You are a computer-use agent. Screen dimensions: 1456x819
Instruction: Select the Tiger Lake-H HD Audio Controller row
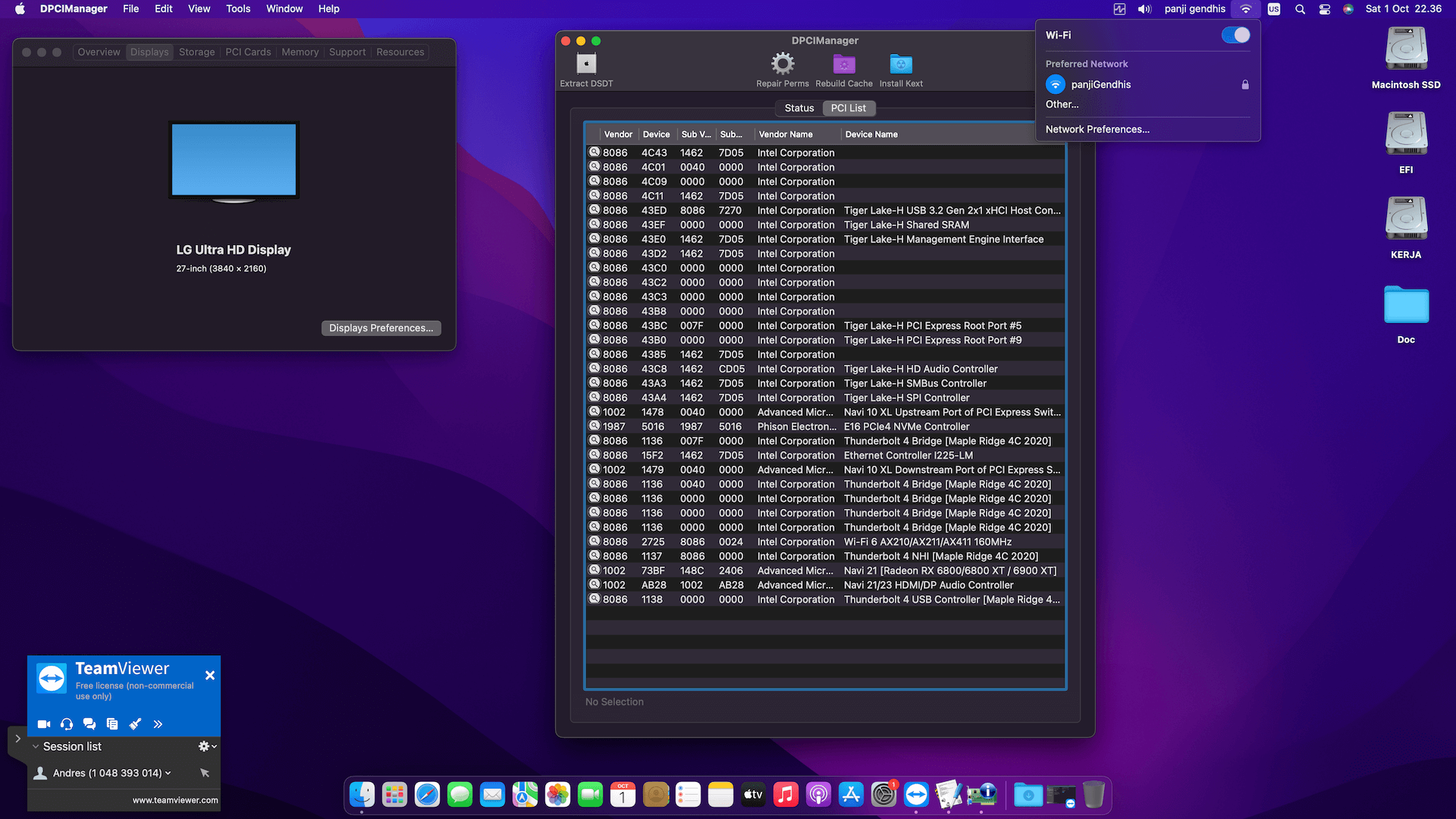tap(826, 369)
